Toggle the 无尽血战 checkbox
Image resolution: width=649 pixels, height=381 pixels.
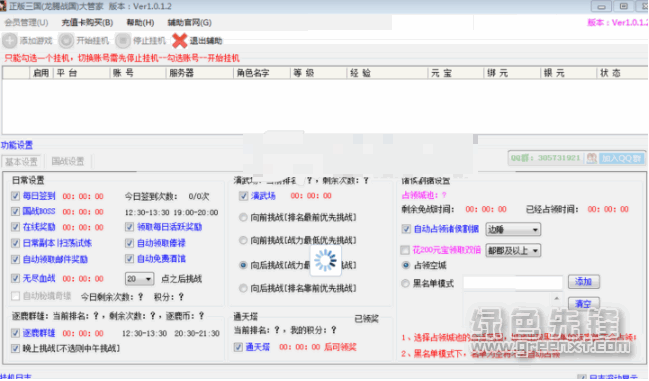coord(15,278)
